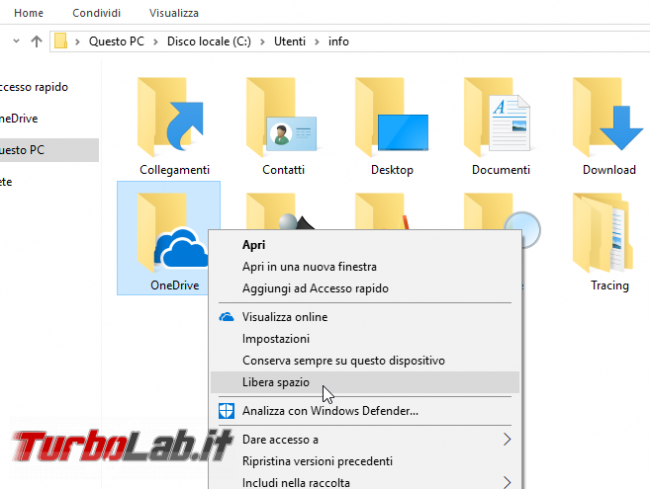Screen dimensions: 650x489
Task: Click the up-arrow navigation button
Action: click(x=36, y=41)
